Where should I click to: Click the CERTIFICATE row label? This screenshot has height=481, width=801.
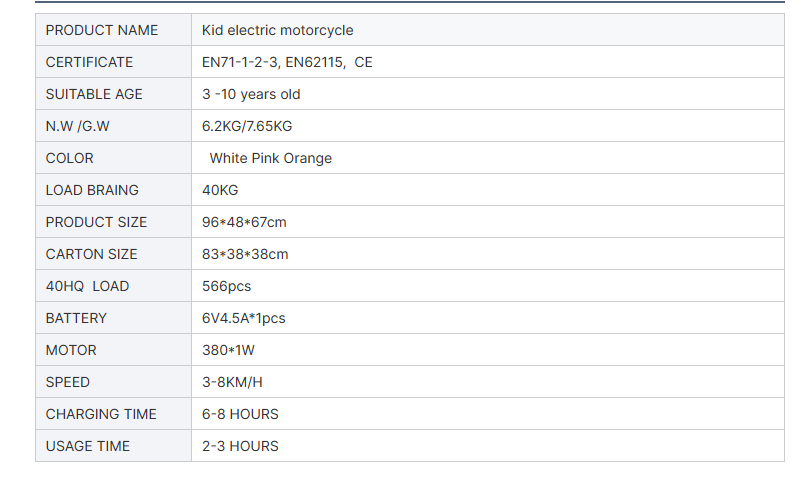[89, 62]
